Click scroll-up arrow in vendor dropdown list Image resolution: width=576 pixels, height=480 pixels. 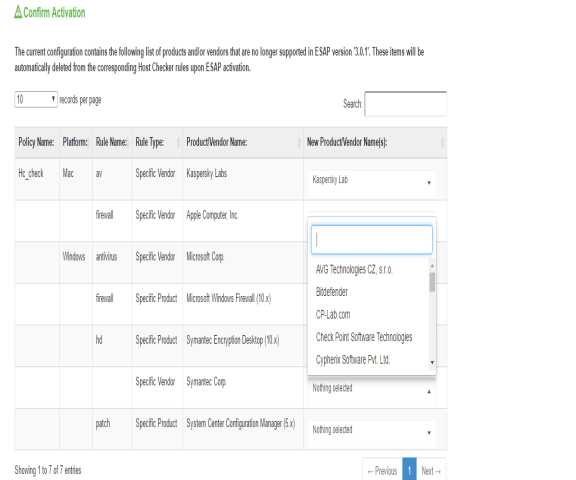point(432,266)
